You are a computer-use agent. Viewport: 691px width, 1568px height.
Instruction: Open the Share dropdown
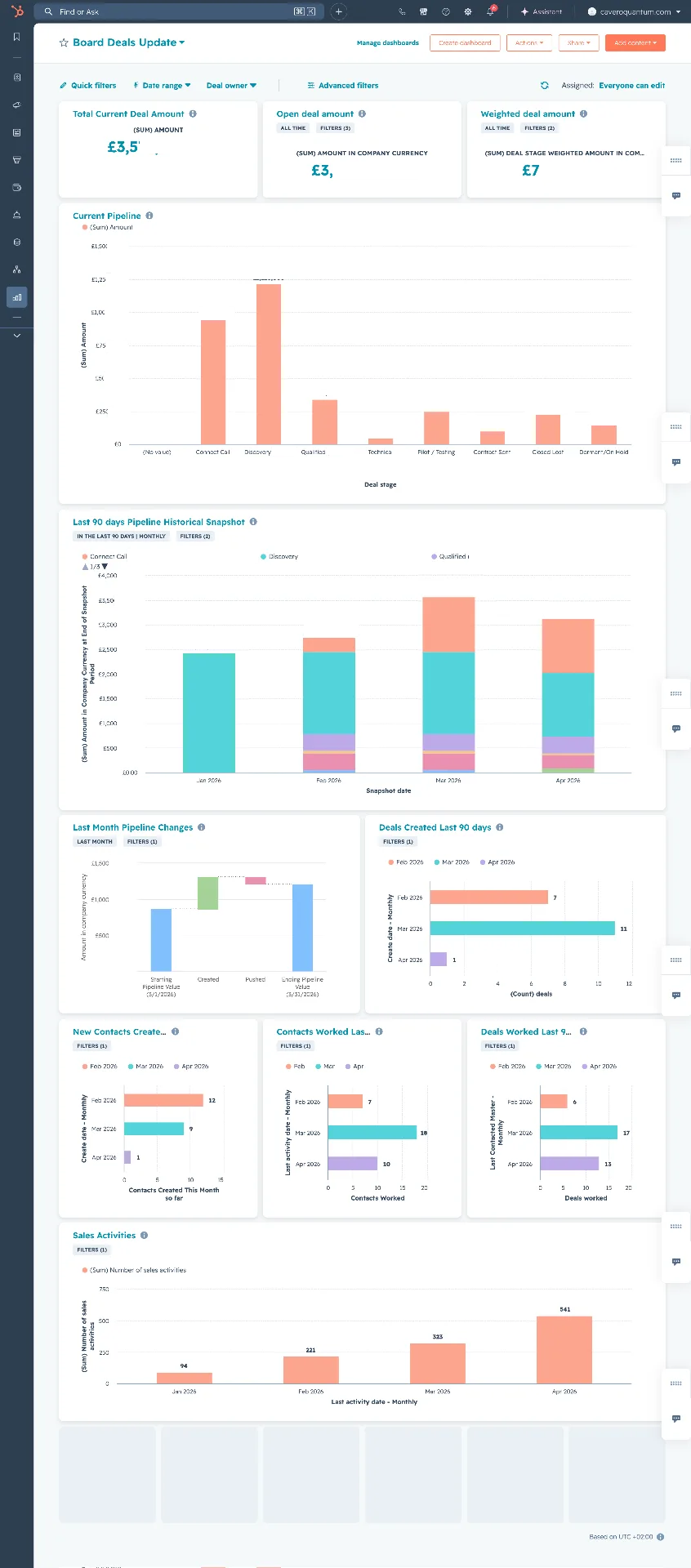(x=579, y=42)
